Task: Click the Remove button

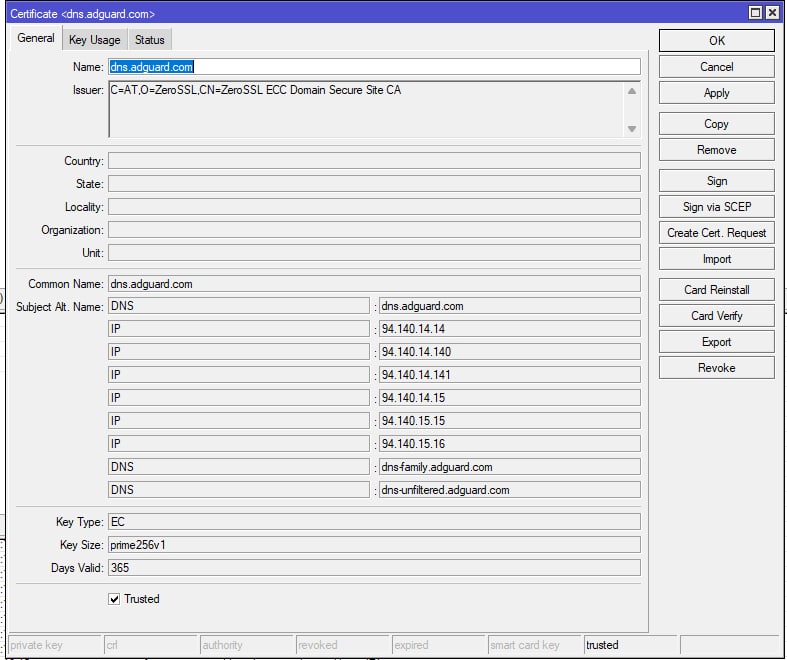Action: point(716,150)
